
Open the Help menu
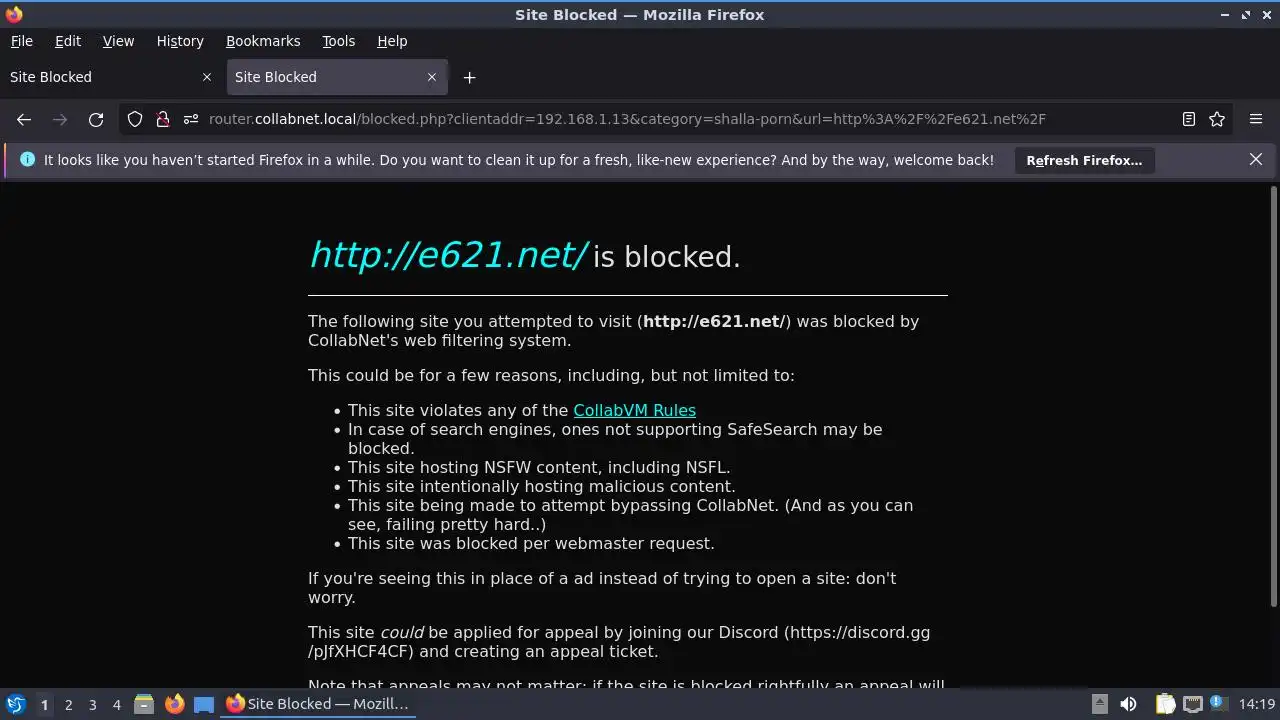click(x=392, y=41)
